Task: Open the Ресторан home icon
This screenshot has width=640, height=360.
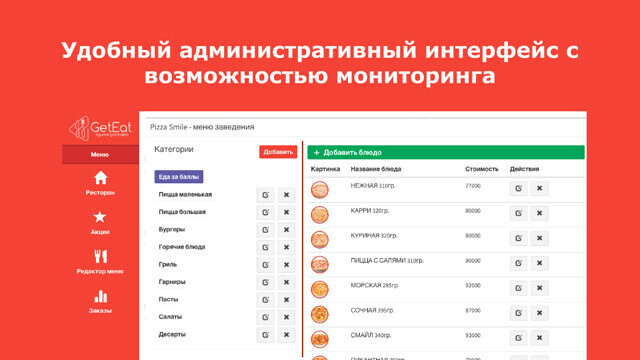Action: [100, 178]
